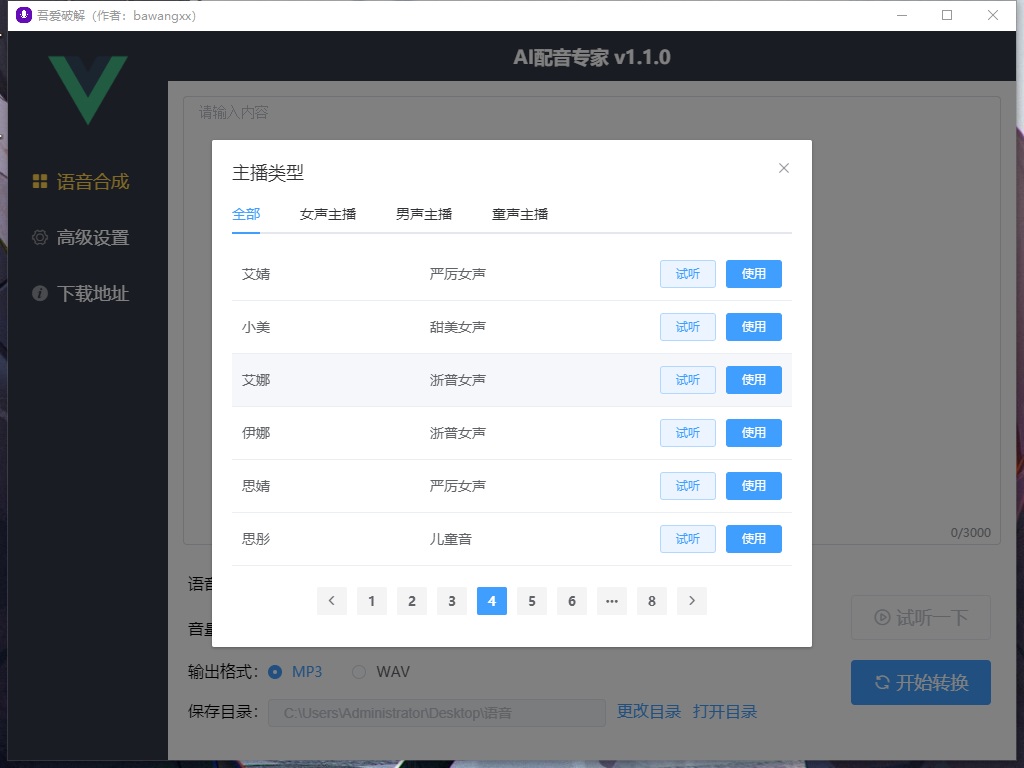
Task: Go to page 1
Action: point(372,601)
